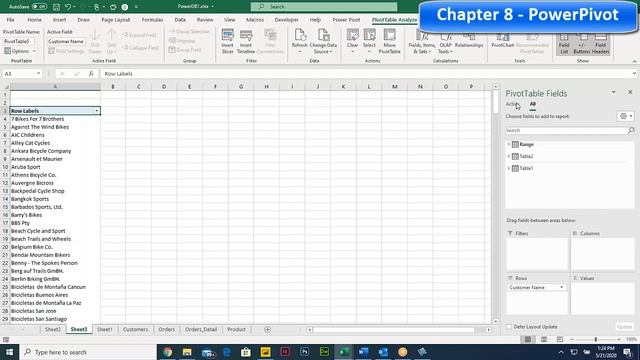Switch to Page Layout view icon
Screen dimensions: 640x360
tap(544, 339)
